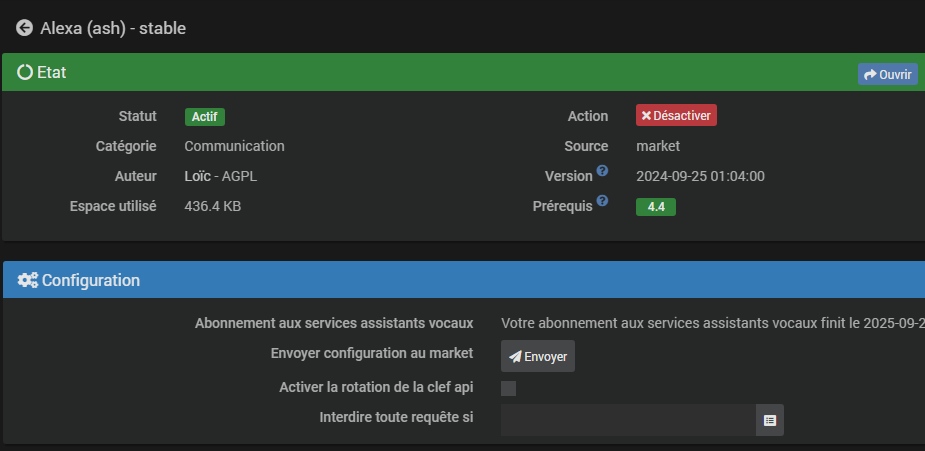The image size is (925, 451).
Task: Click the Désactiver button
Action: coord(676,116)
